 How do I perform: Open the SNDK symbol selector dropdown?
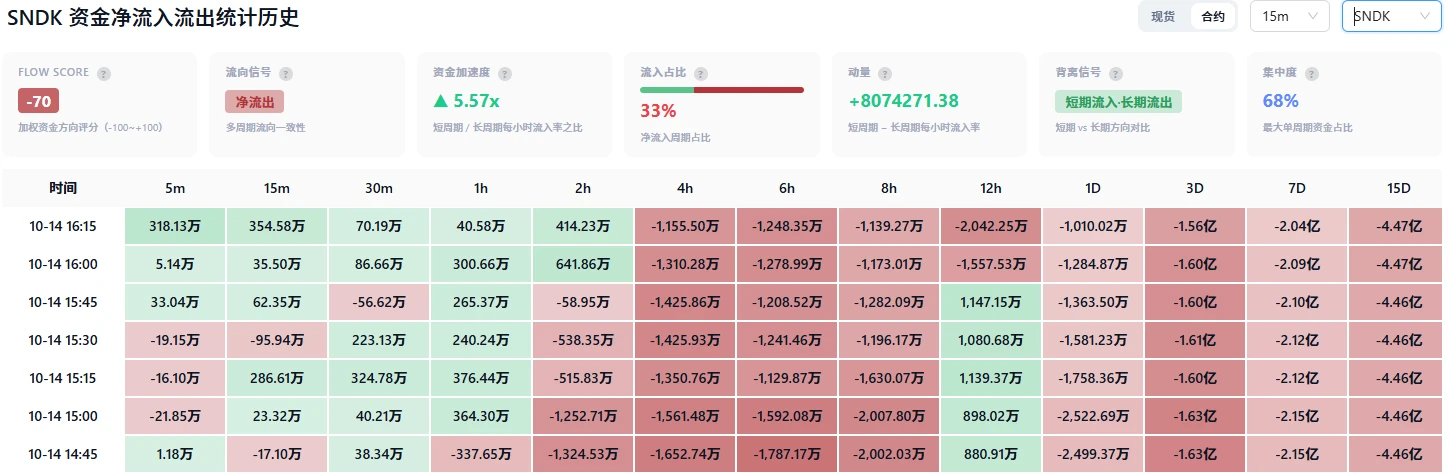click(1391, 16)
